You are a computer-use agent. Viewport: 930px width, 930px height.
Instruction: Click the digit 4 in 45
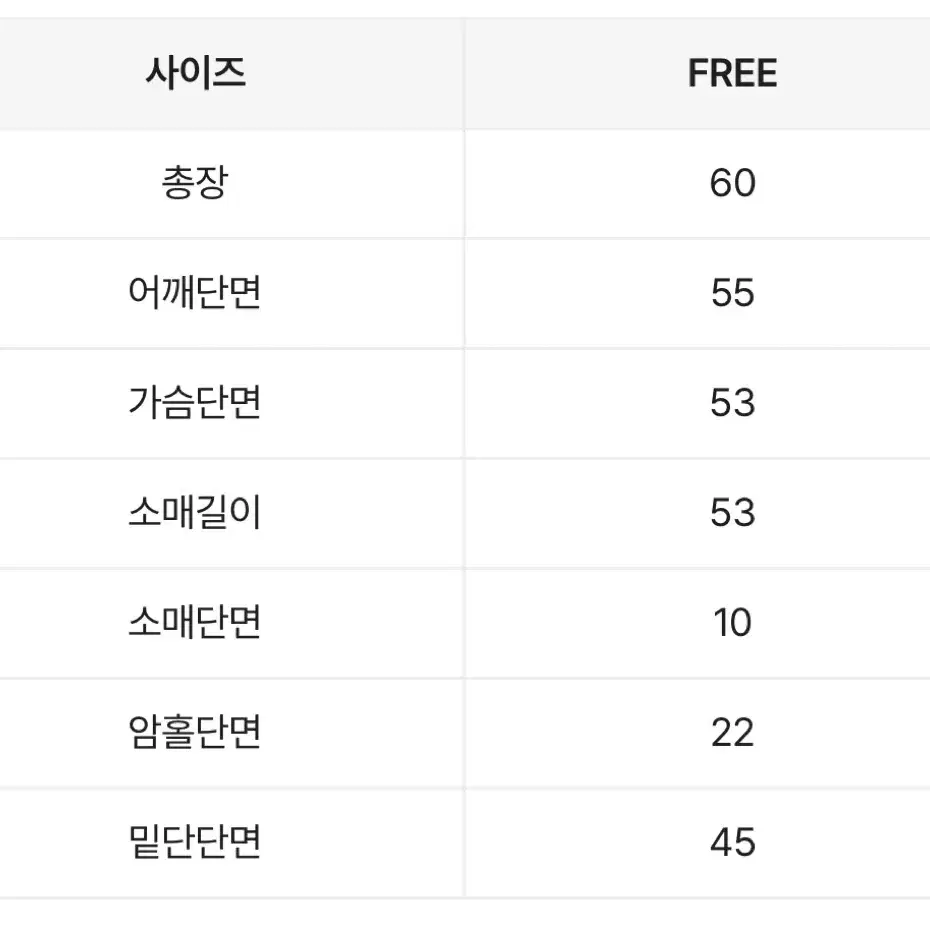pyautogui.click(x=721, y=842)
